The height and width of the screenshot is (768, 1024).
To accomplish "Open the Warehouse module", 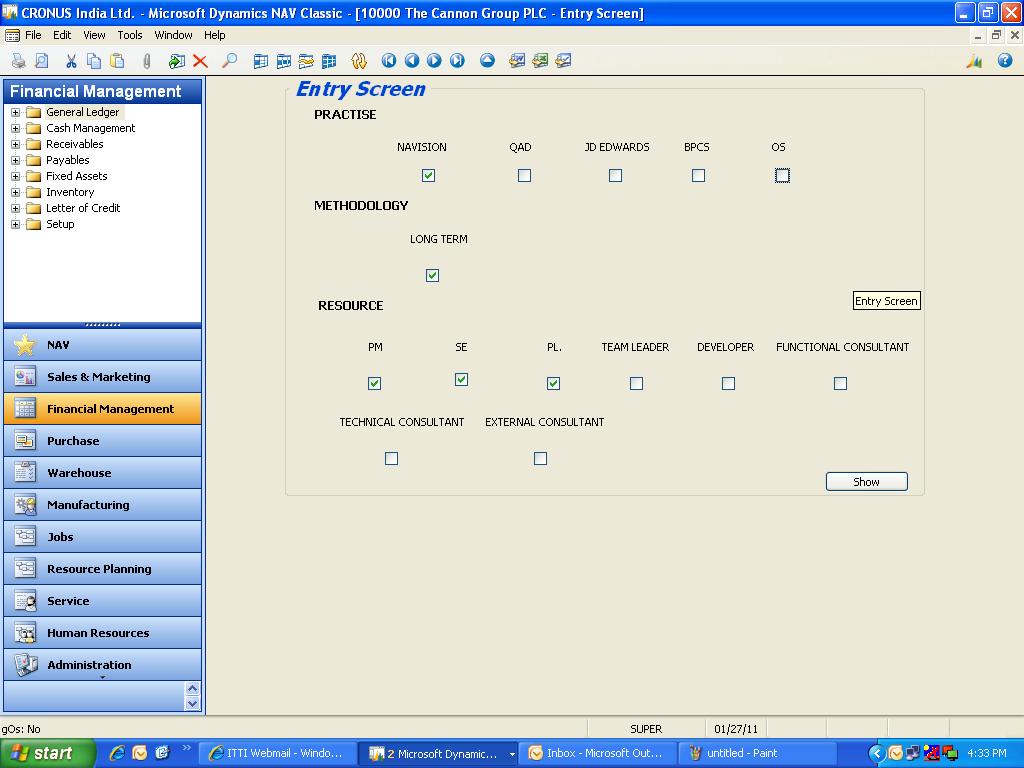I will click(103, 473).
